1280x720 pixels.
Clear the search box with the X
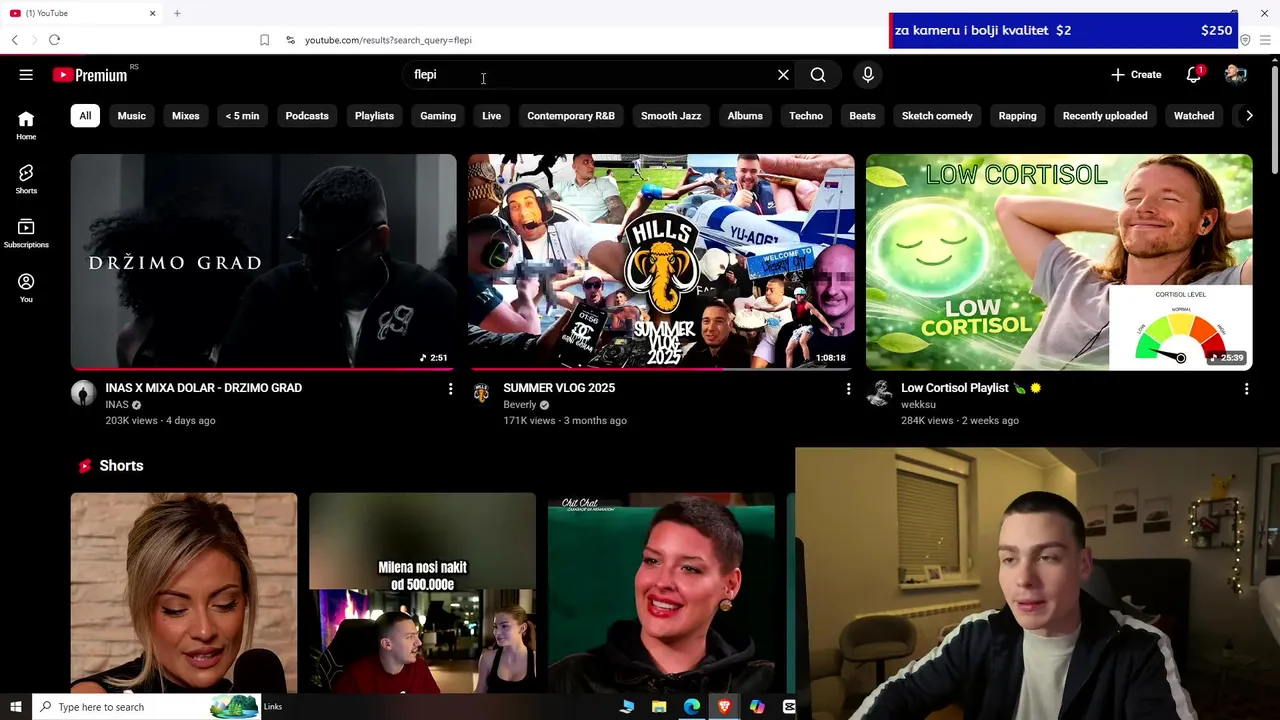pyautogui.click(x=783, y=75)
